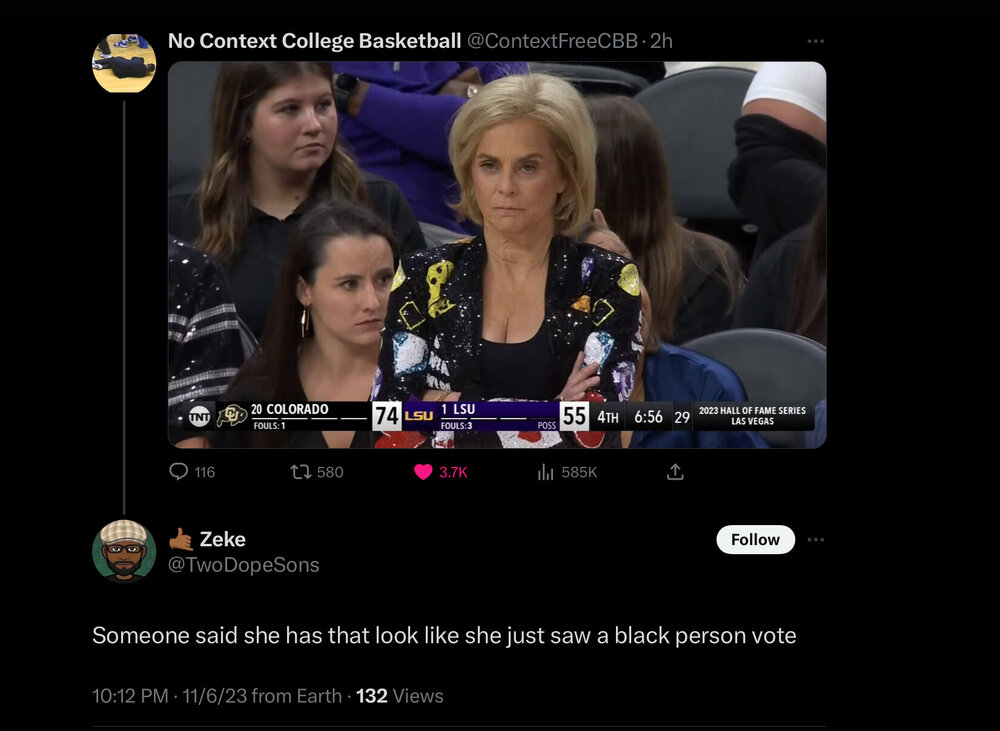Open the 10:12 PM 11/6/23 timestamp
Image resolution: width=1000 pixels, height=731 pixels.
tap(169, 696)
